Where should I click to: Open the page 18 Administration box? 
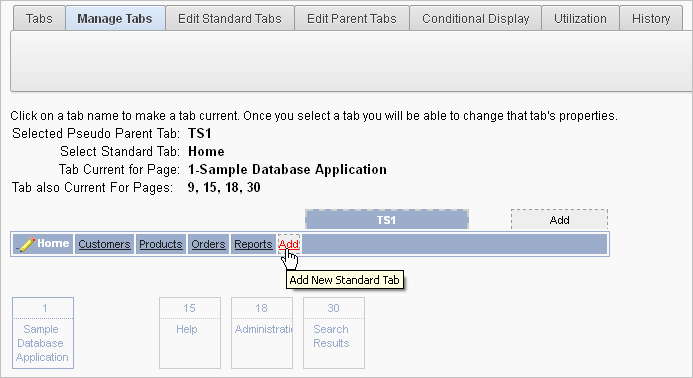click(x=262, y=333)
